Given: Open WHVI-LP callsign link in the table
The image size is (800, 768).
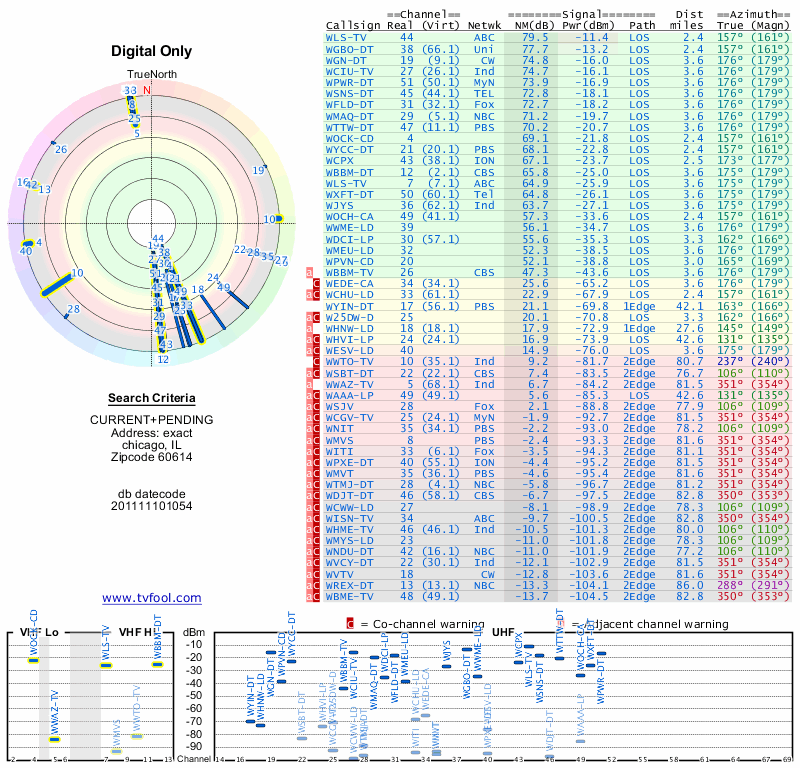Looking at the screenshot, I should [x=349, y=339].
